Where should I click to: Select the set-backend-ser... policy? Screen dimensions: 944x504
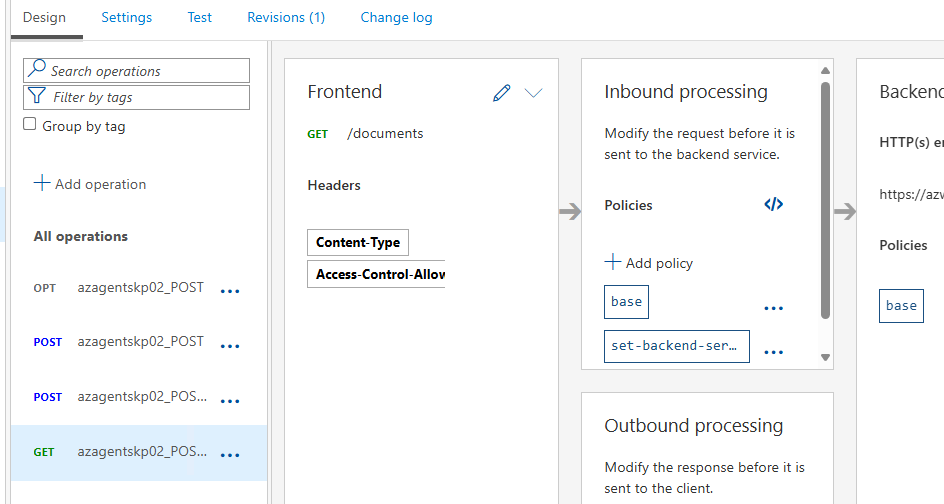pyautogui.click(x=677, y=346)
